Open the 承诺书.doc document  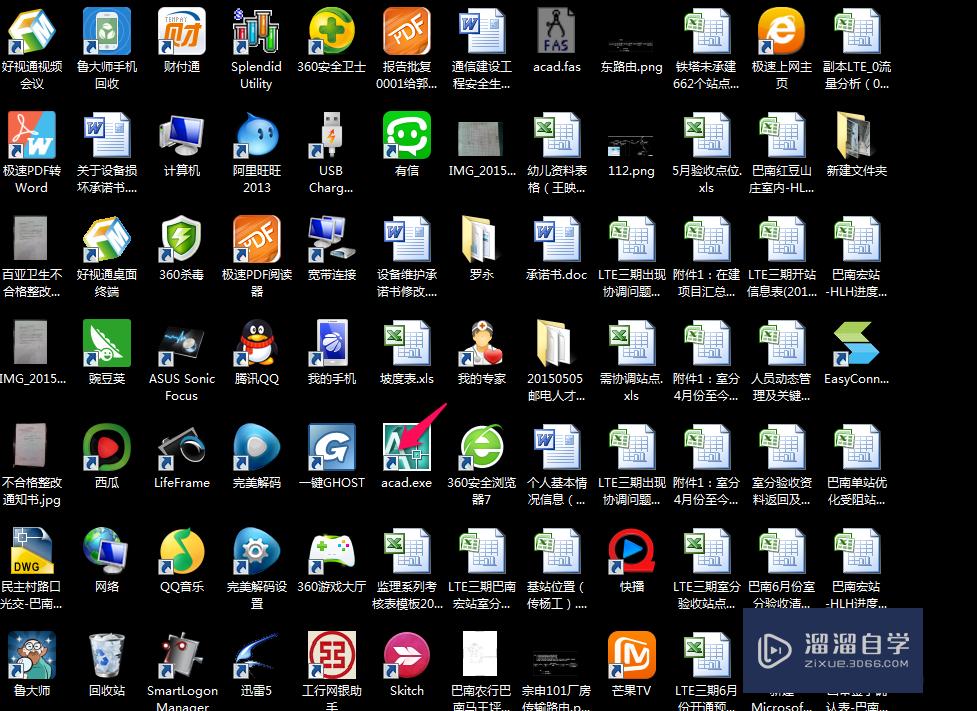point(556,239)
